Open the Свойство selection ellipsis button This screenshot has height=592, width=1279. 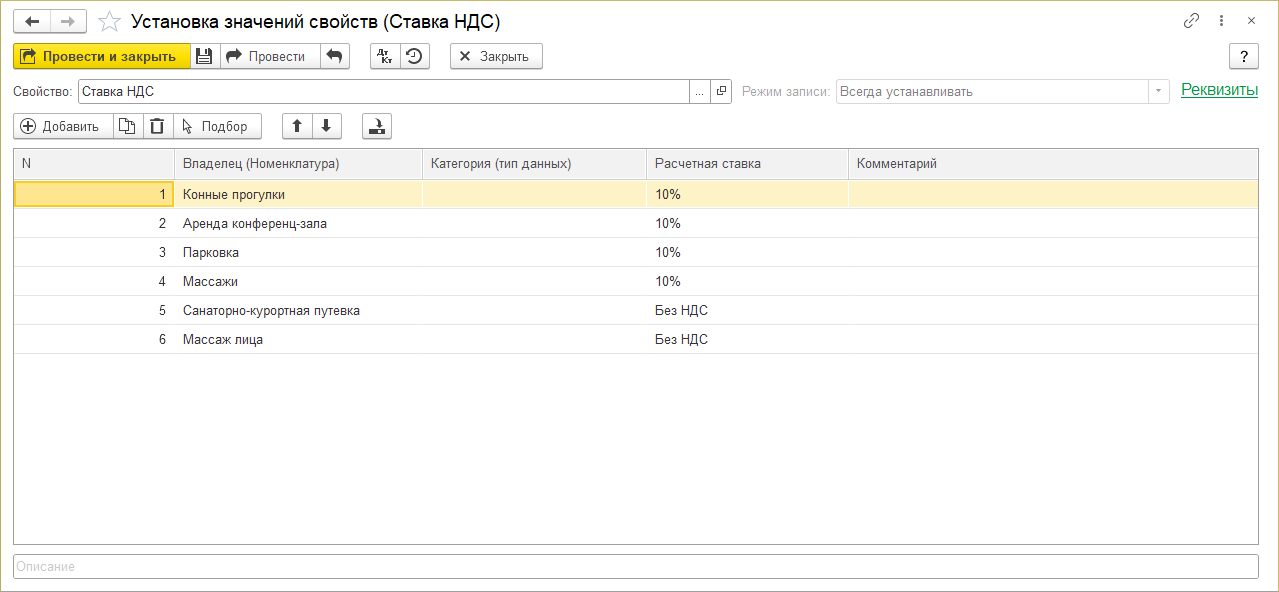[x=700, y=91]
